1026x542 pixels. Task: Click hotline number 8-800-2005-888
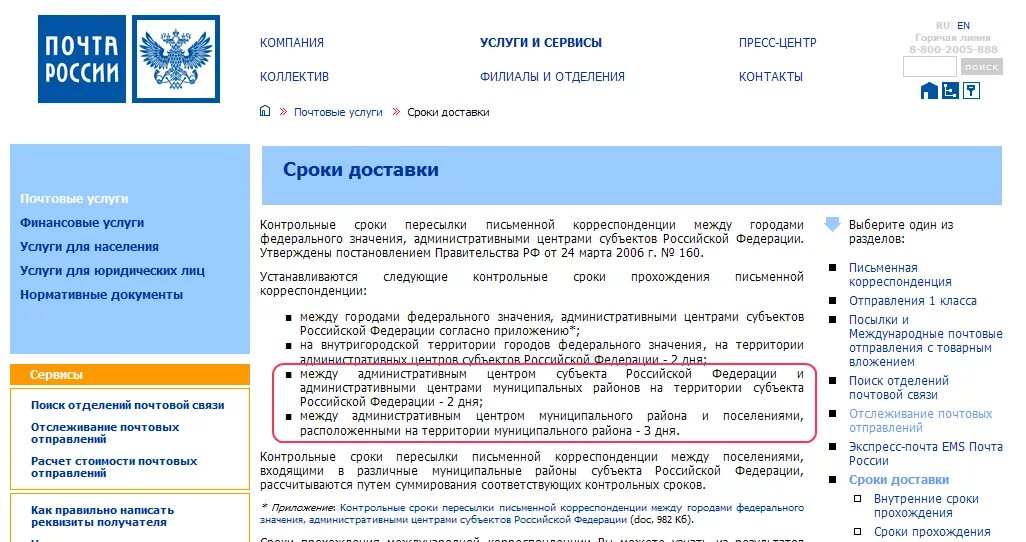click(953, 49)
